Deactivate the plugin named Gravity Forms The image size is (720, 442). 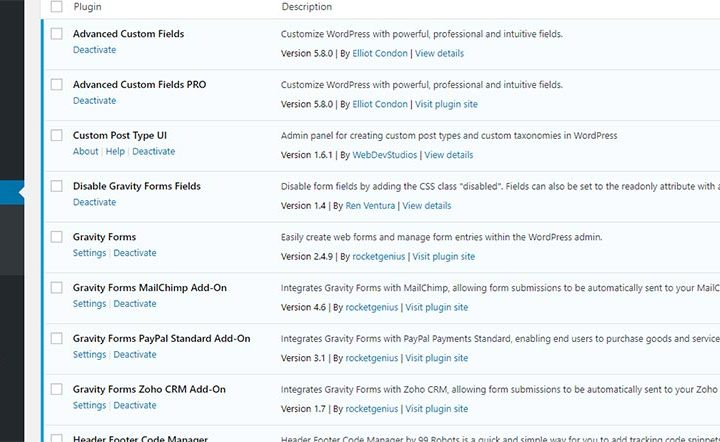[135, 253]
